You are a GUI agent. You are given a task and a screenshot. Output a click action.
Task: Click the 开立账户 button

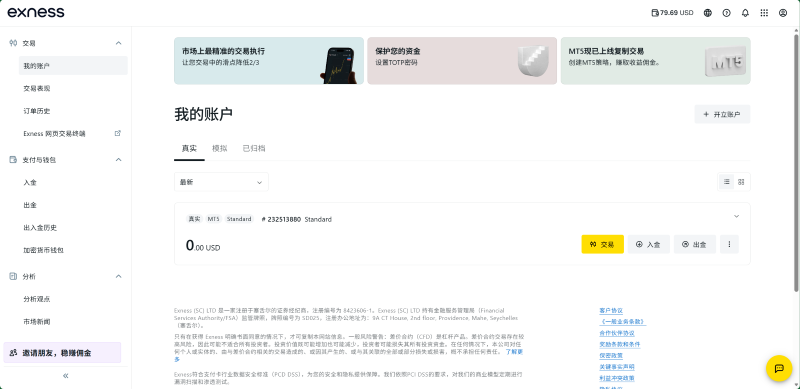click(722, 114)
